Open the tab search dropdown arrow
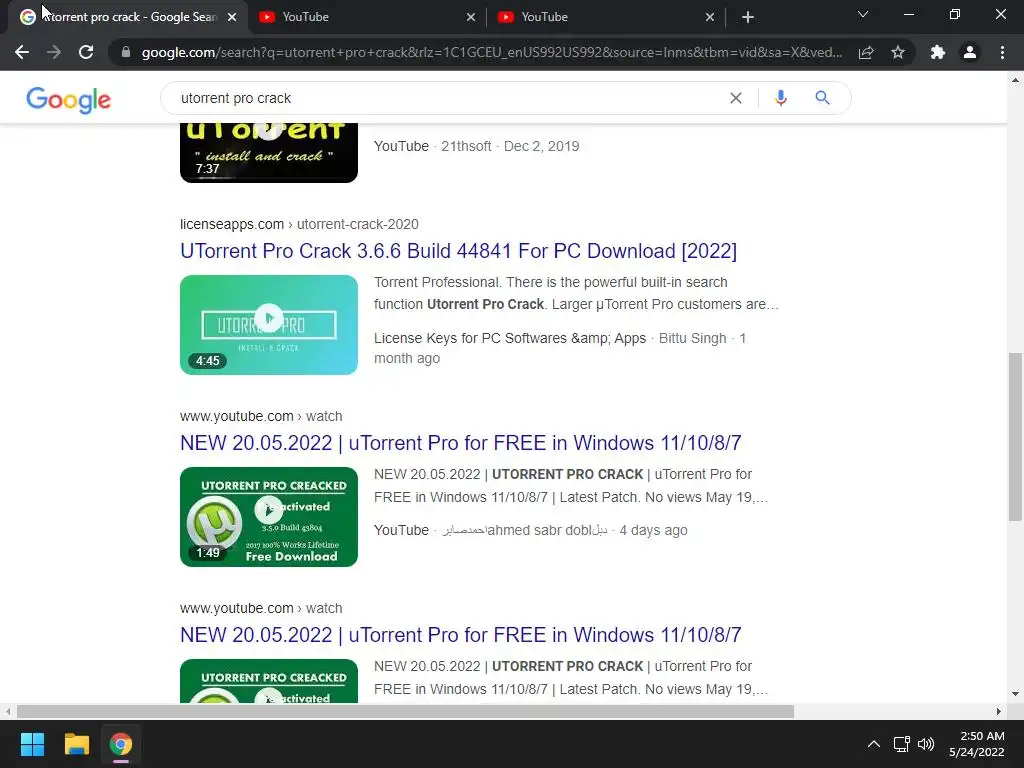Screen dimensions: 1024x768 click(863, 14)
